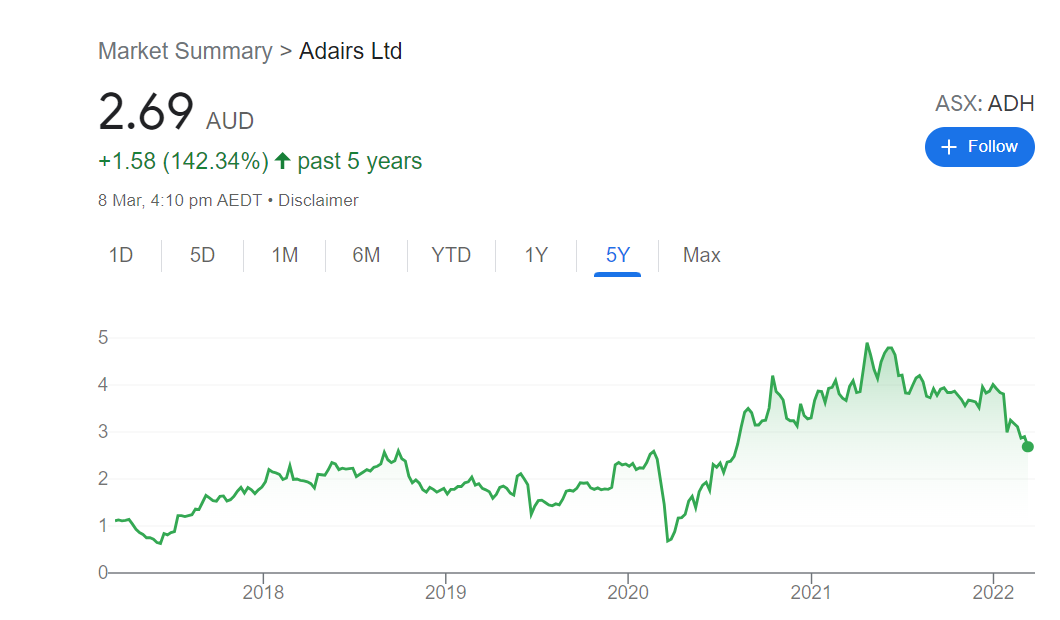The height and width of the screenshot is (620, 1060).
Task: View the 1Y price history
Action: 536,255
